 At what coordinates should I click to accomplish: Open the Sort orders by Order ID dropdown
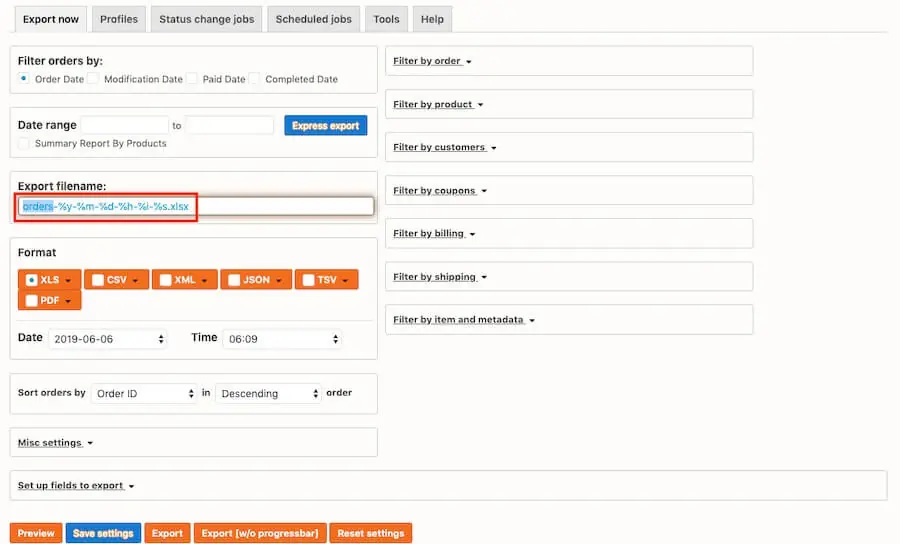144,394
